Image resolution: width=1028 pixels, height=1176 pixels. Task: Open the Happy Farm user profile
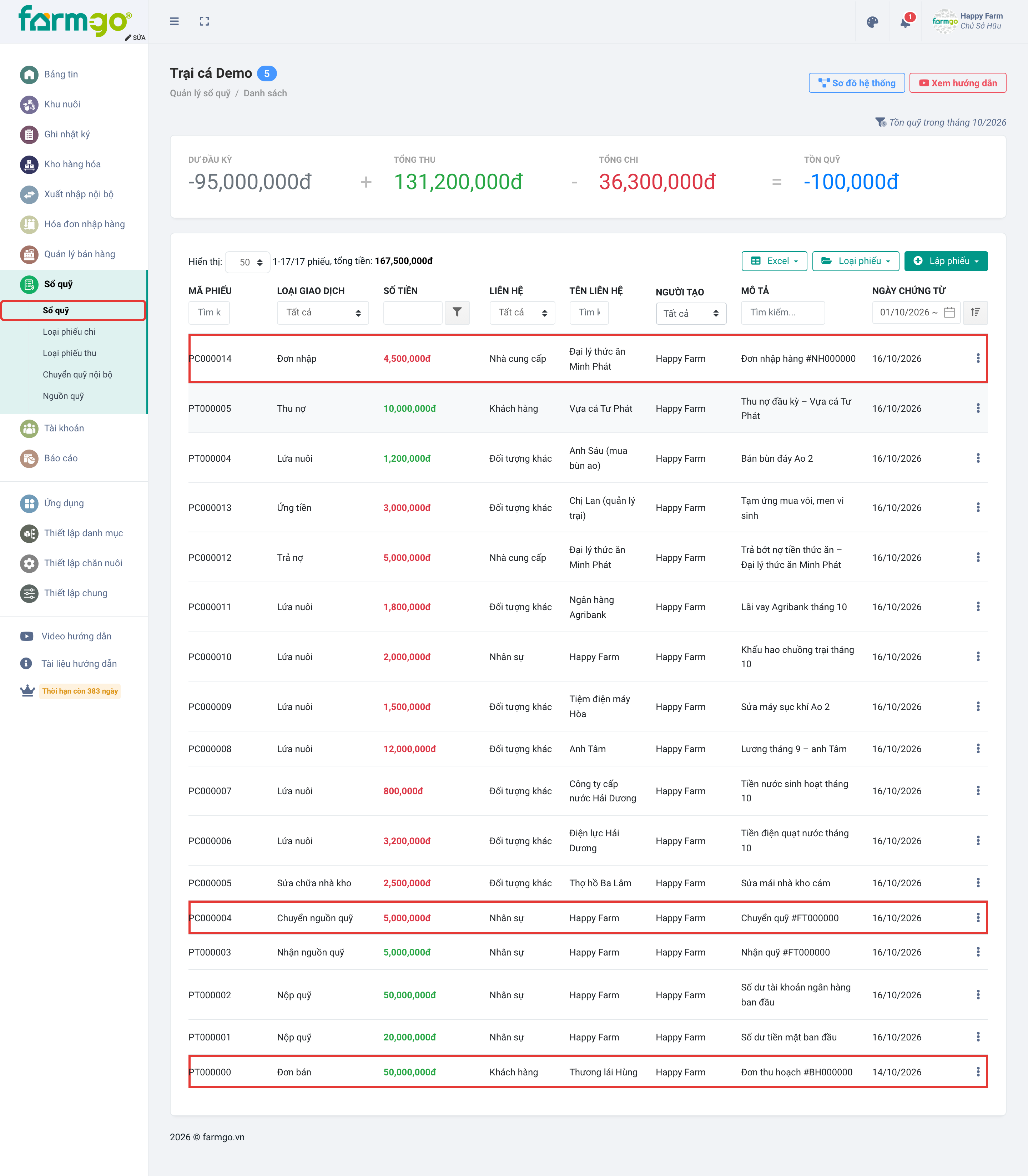click(x=968, y=21)
